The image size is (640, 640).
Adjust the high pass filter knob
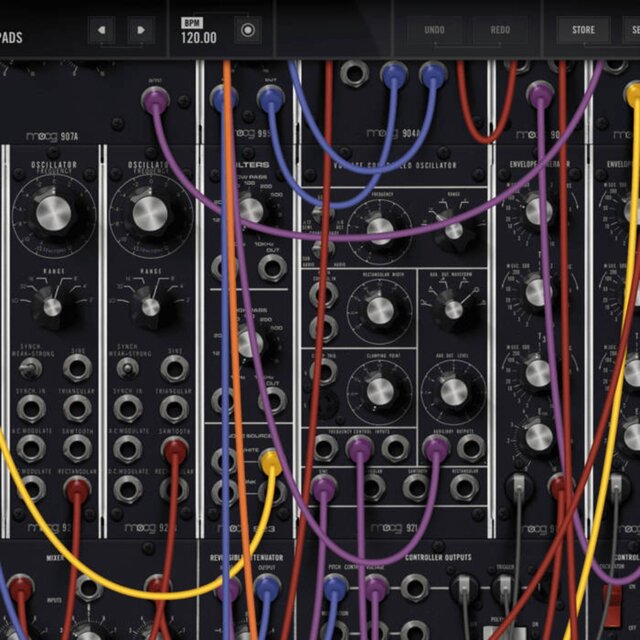(250, 344)
